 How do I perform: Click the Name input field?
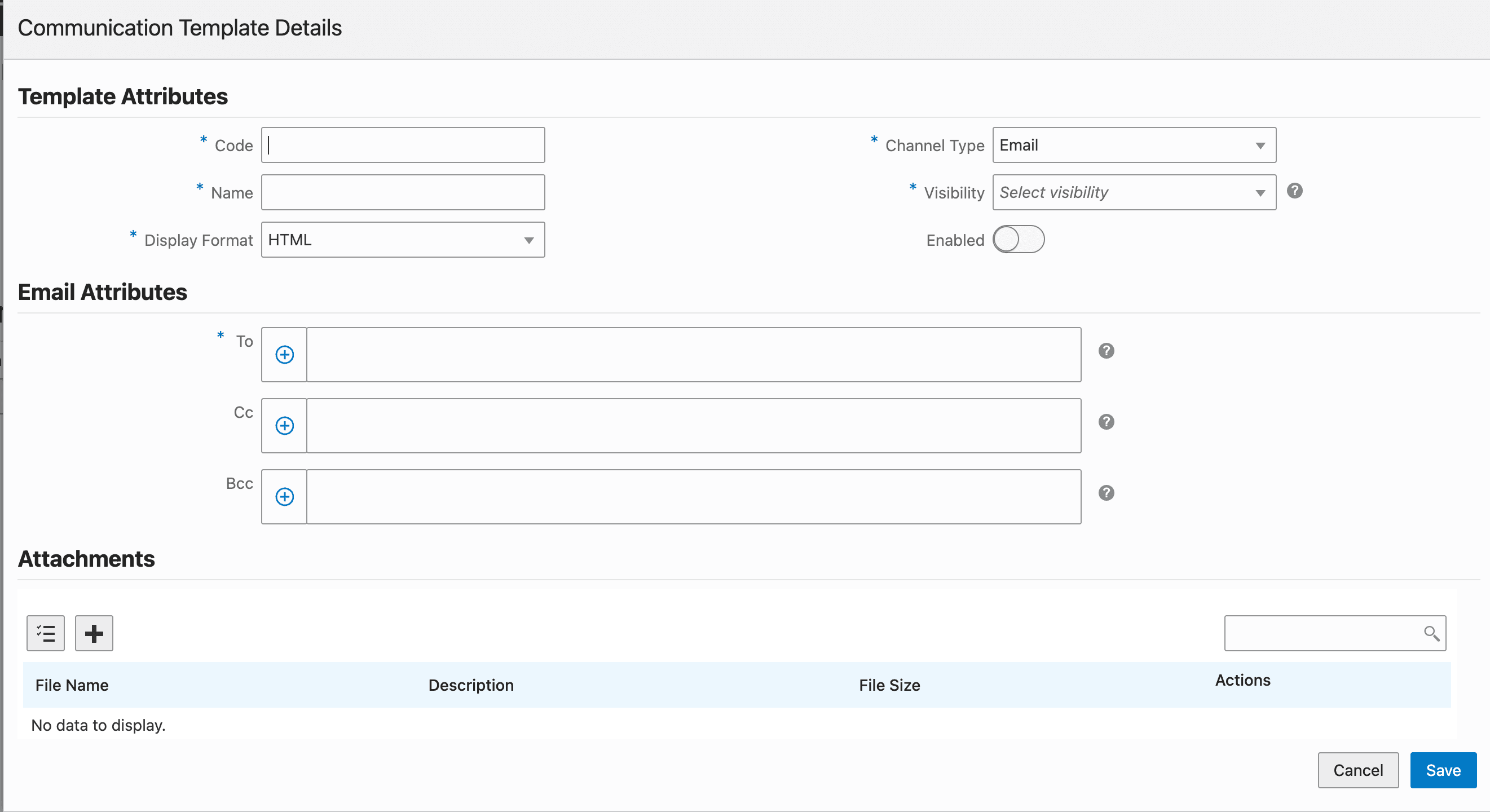point(402,192)
